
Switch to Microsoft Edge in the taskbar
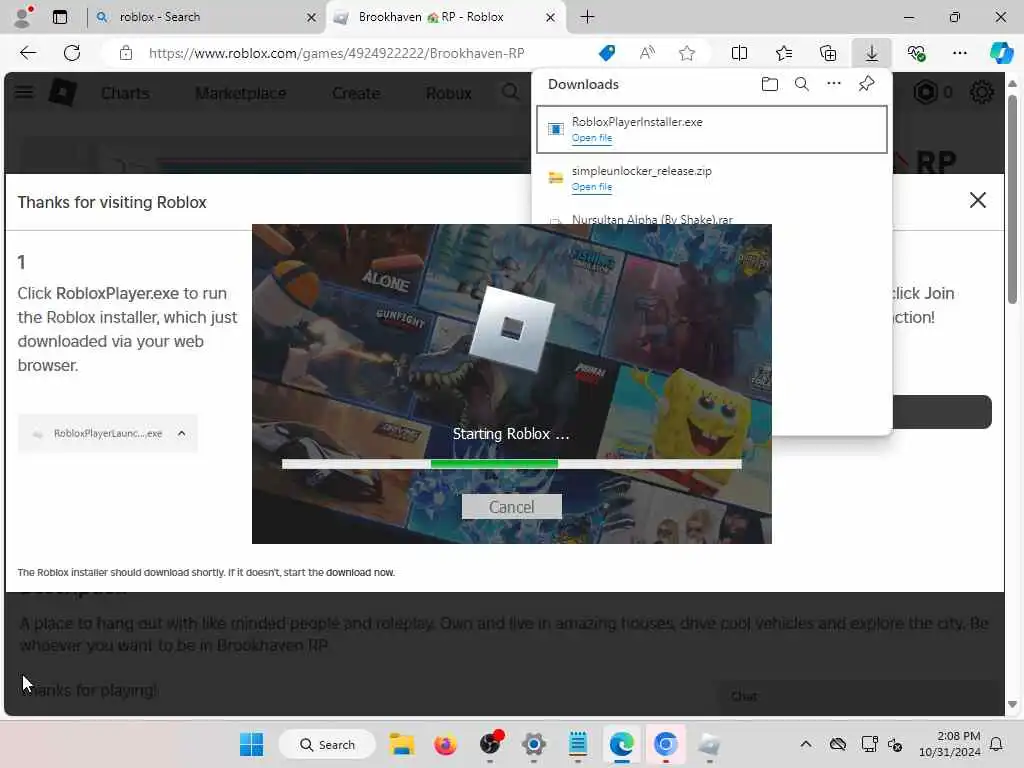(621, 744)
